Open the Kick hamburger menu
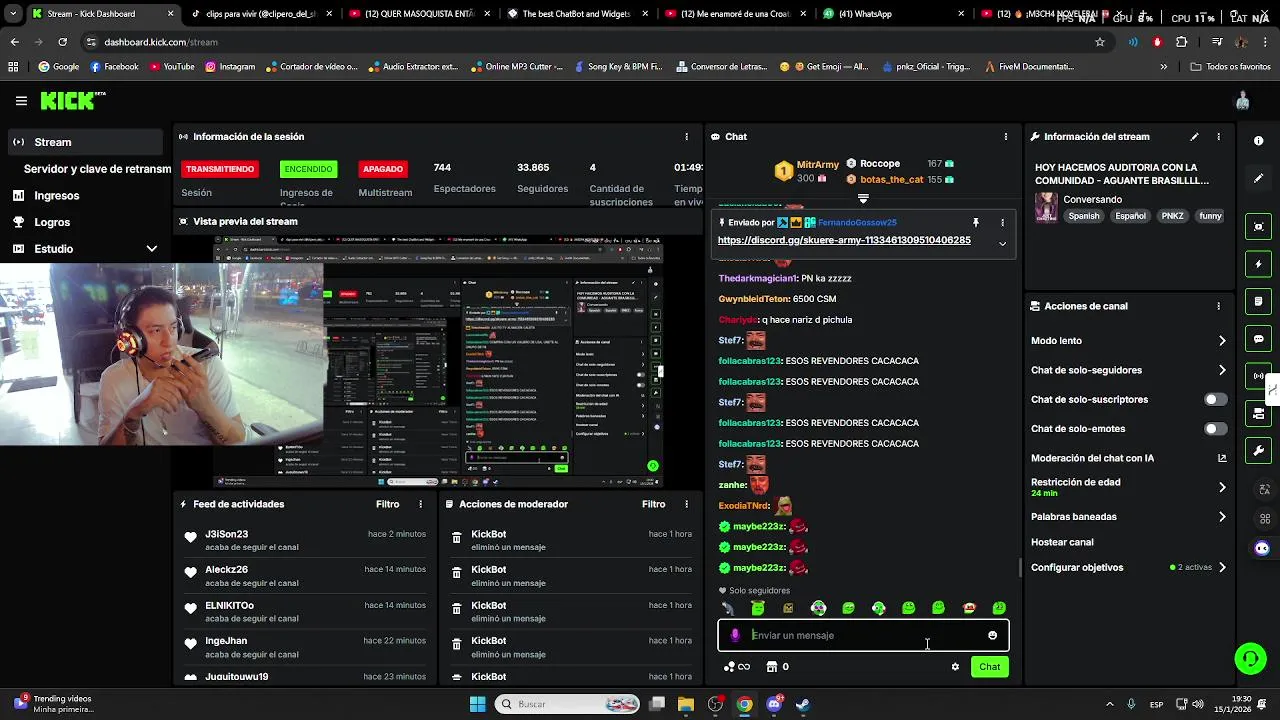Image resolution: width=1280 pixels, height=720 pixels. pos(21,101)
